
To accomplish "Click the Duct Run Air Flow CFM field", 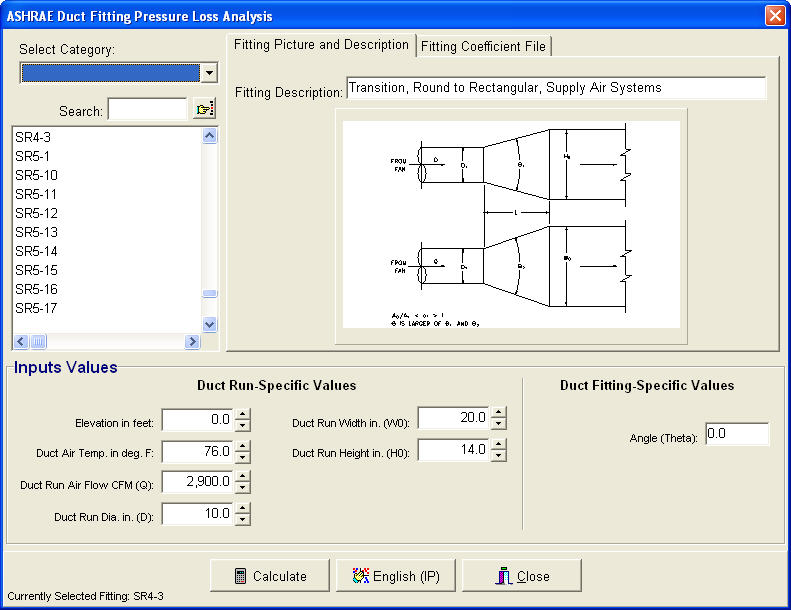I will [x=197, y=482].
